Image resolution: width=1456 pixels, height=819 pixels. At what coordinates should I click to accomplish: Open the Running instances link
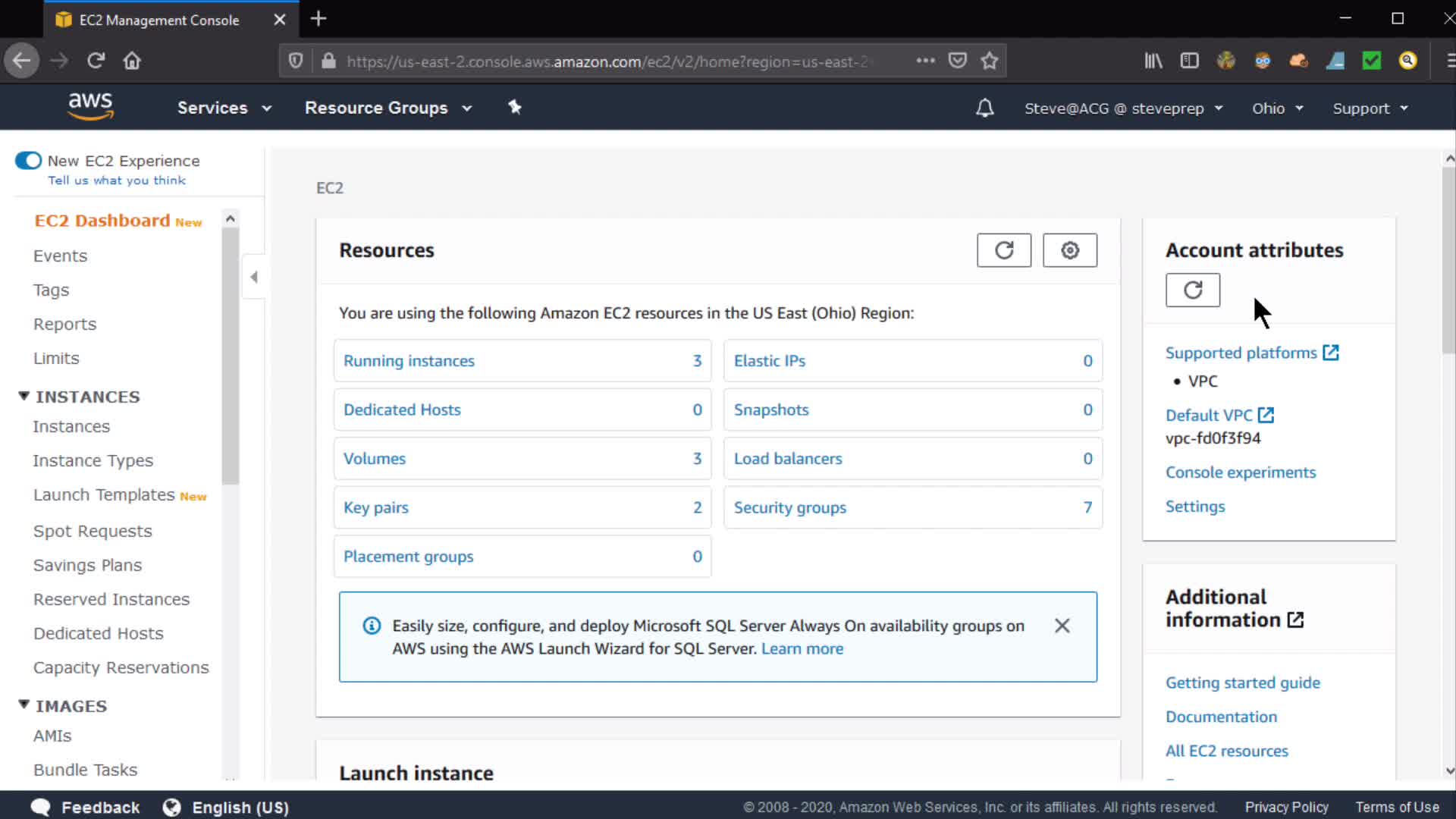pos(409,361)
